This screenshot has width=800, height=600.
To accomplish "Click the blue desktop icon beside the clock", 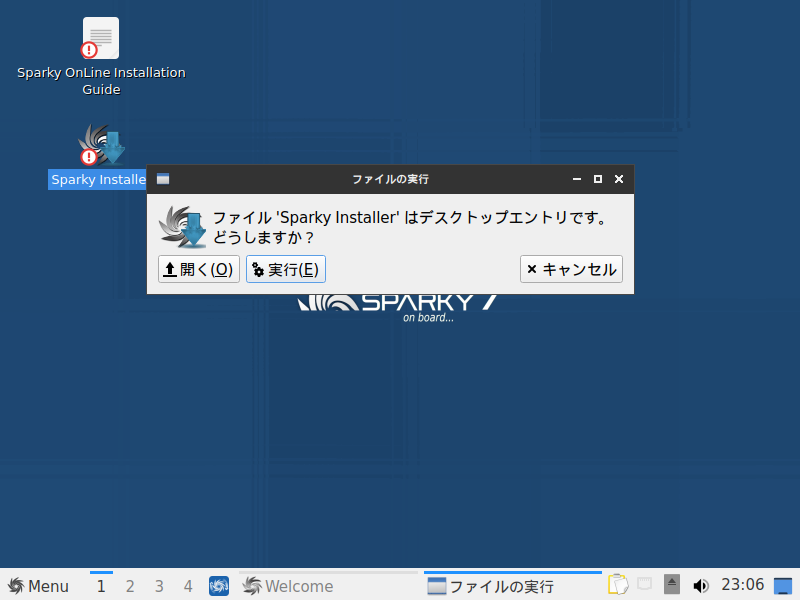I will coord(783,586).
